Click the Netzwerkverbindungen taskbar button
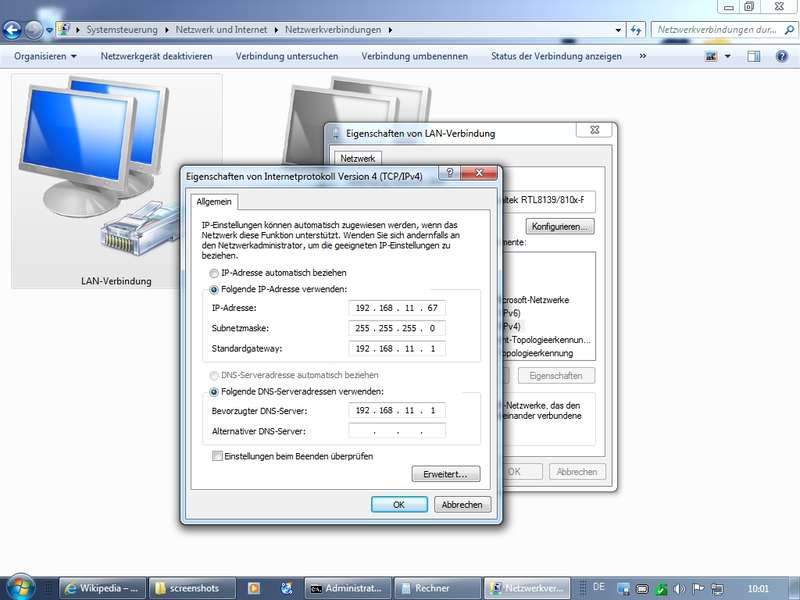 click(x=527, y=588)
